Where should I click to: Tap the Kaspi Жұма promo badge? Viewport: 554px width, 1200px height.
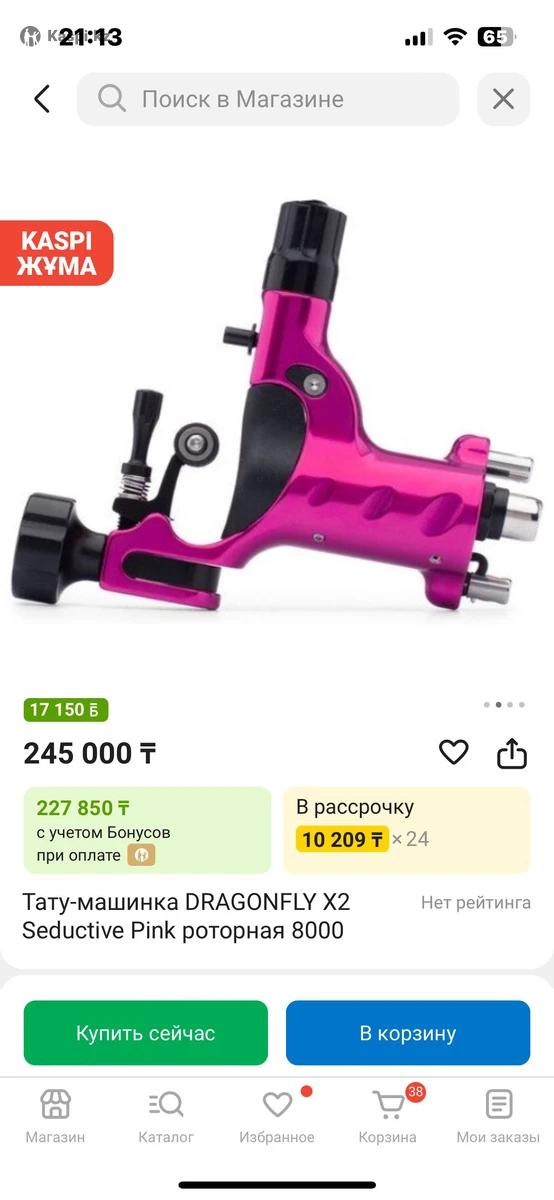click(56, 253)
